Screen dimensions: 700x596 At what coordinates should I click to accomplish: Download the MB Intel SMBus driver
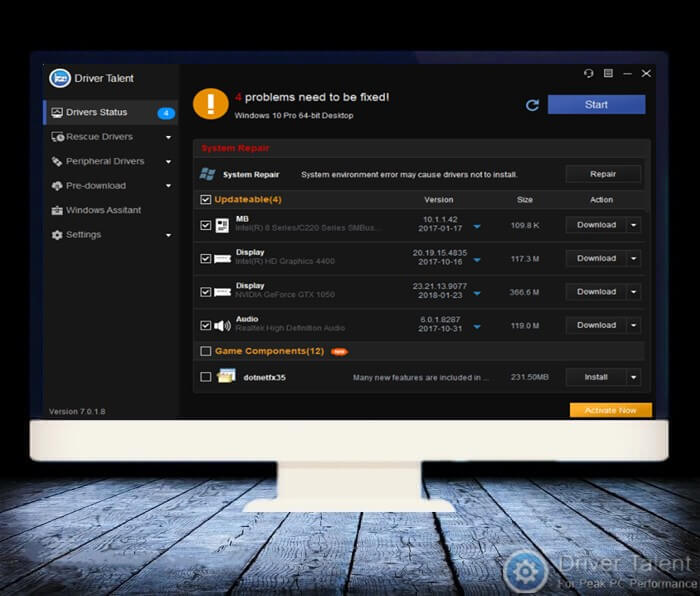[596, 225]
